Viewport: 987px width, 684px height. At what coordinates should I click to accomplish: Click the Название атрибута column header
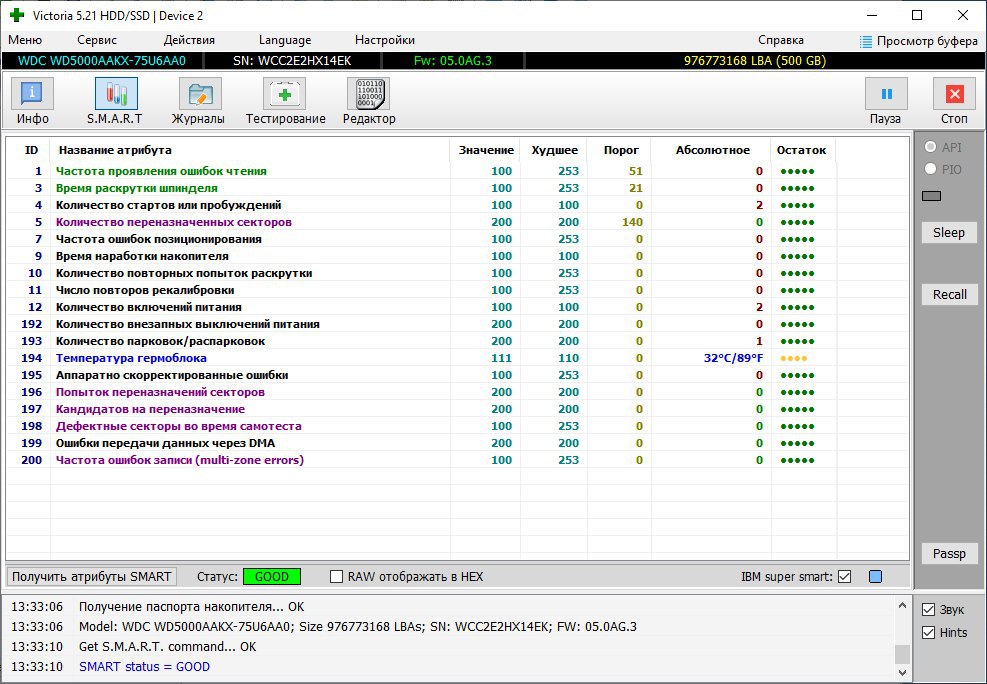(115, 150)
